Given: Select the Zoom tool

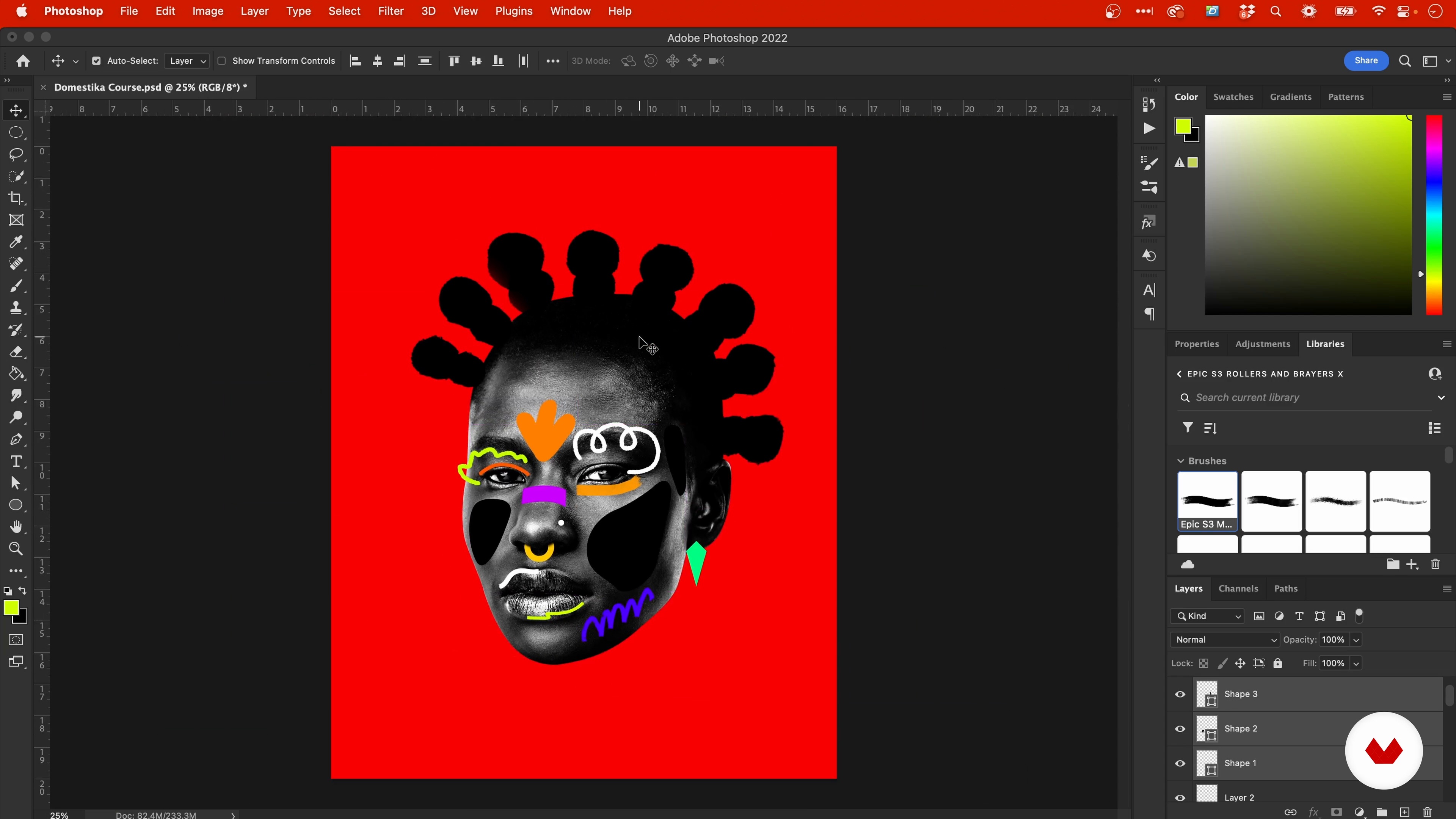Looking at the screenshot, I should 16,549.
